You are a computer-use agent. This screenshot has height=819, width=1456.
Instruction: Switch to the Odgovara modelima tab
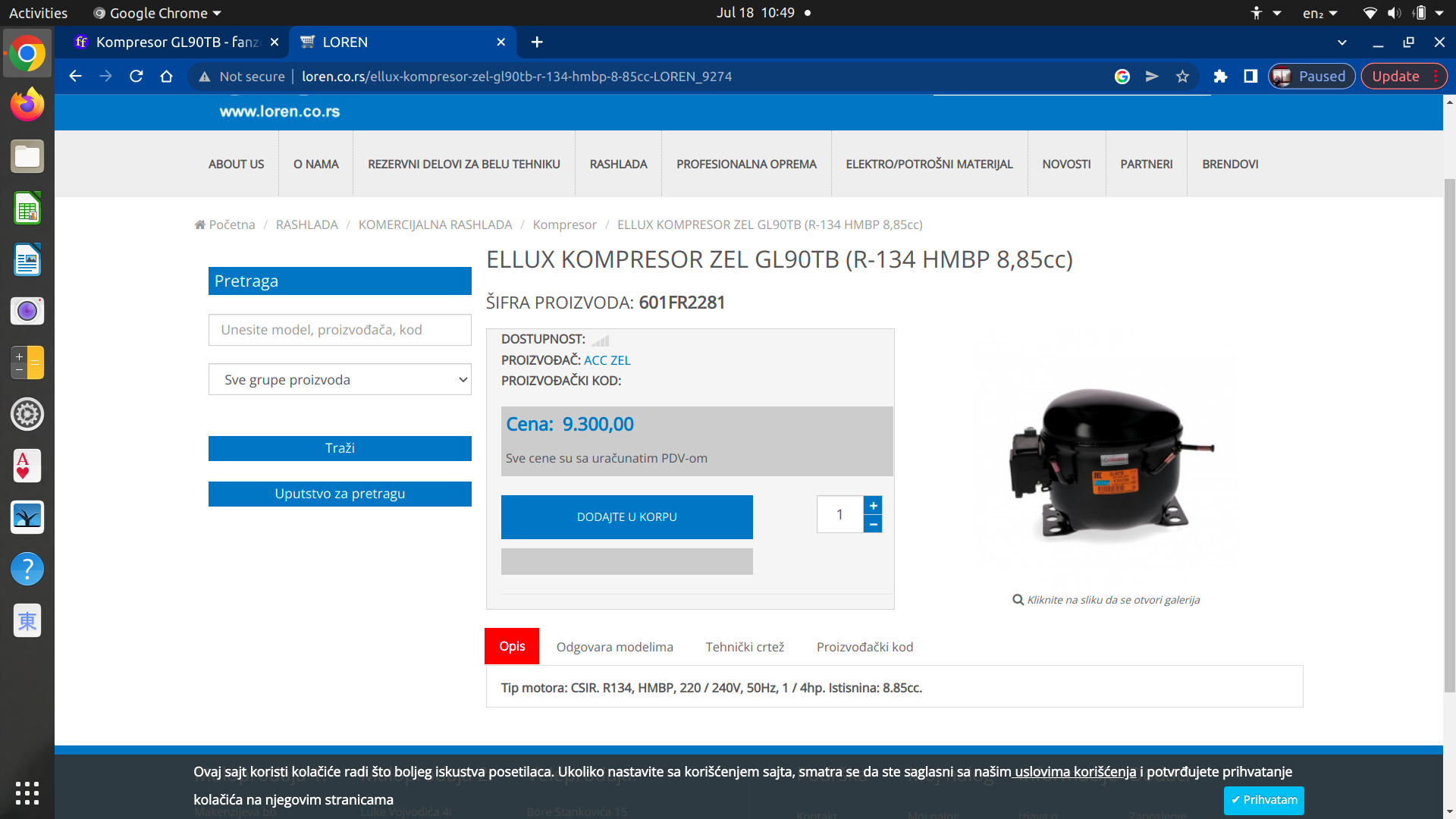pos(614,647)
